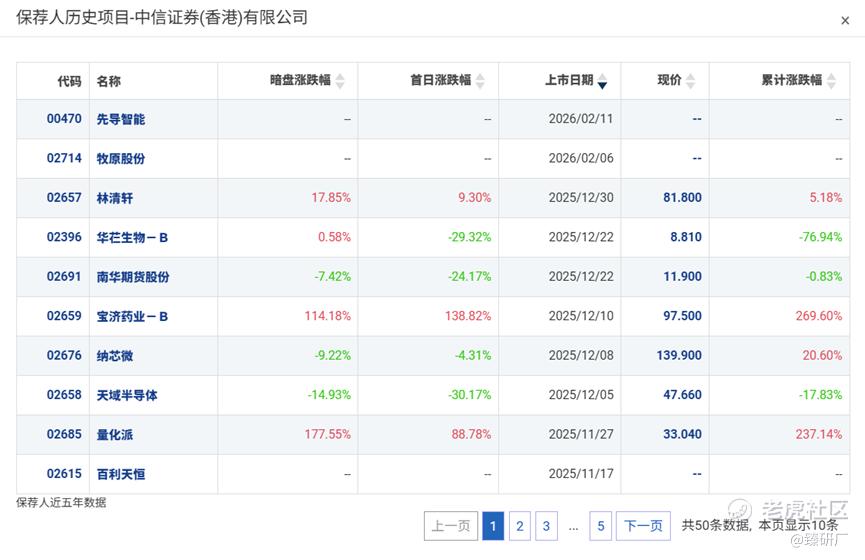Click the 上一页 previous page button
865x560 pixels.
(x=451, y=526)
